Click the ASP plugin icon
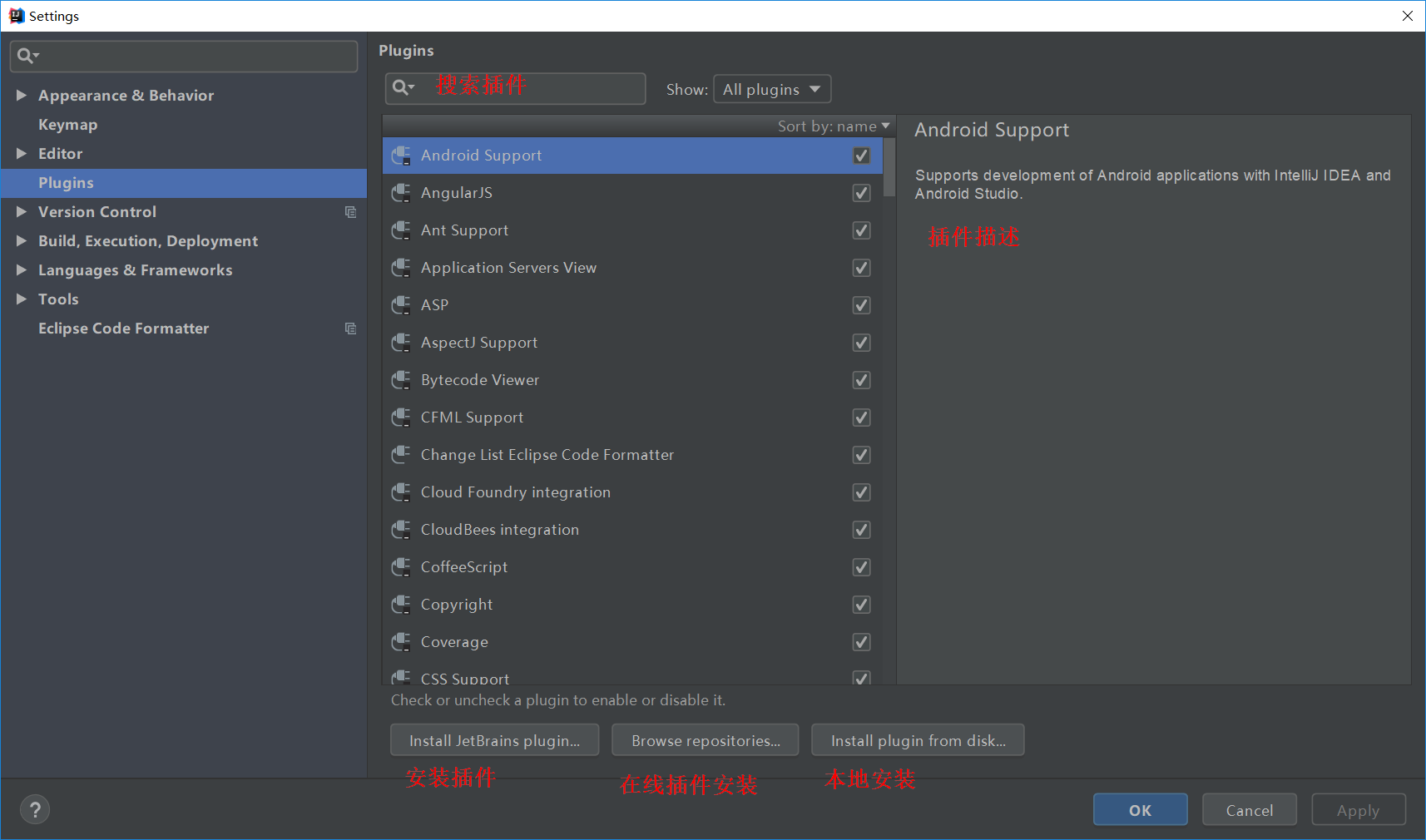The height and width of the screenshot is (840, 1426). click(x=401, y=305)
